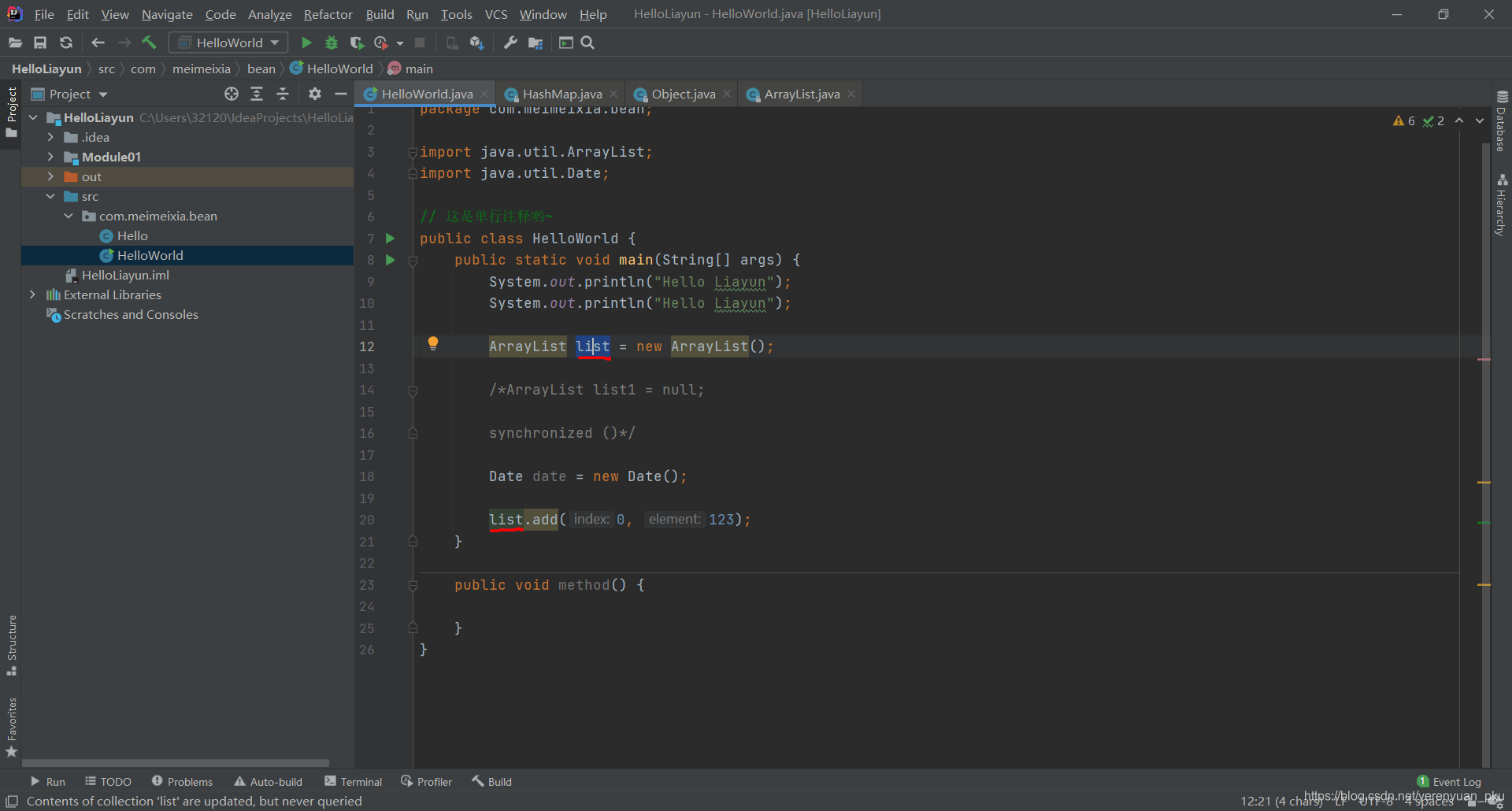The image size is (1512, 811).
Task: Collapse the src folder
Action: 50,196
